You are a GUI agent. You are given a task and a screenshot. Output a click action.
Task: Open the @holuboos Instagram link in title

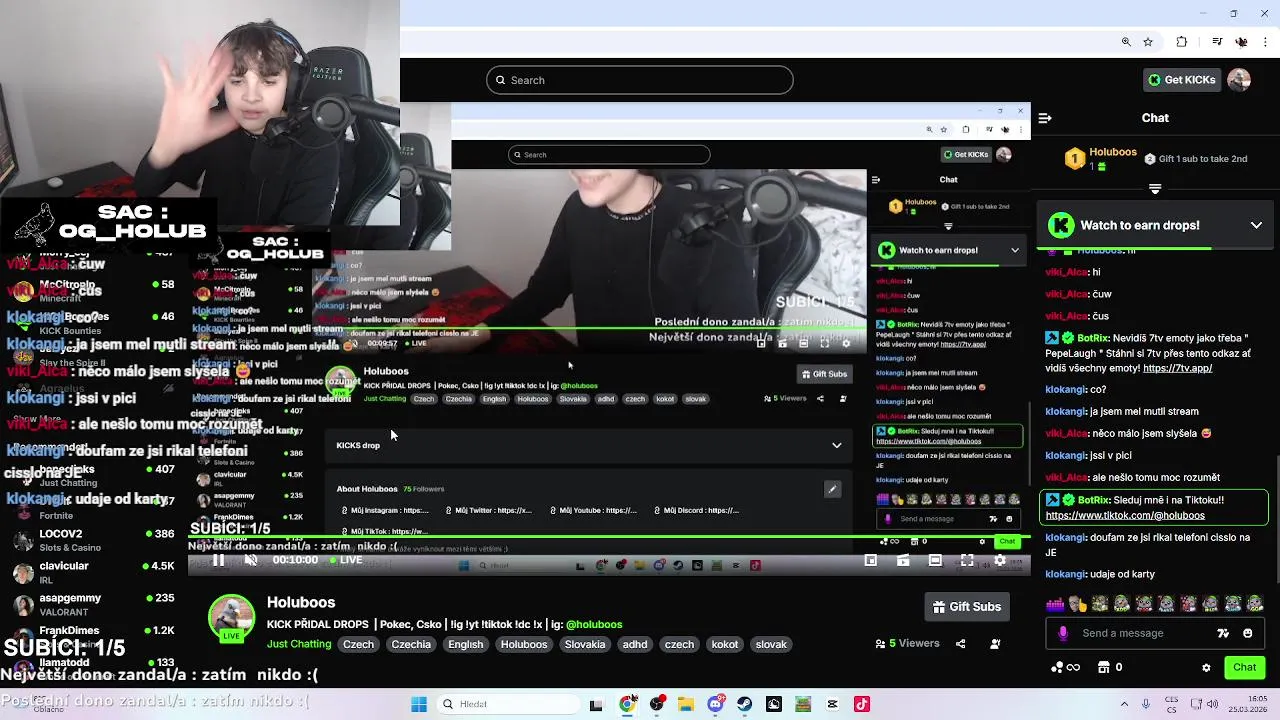(594, 624)
